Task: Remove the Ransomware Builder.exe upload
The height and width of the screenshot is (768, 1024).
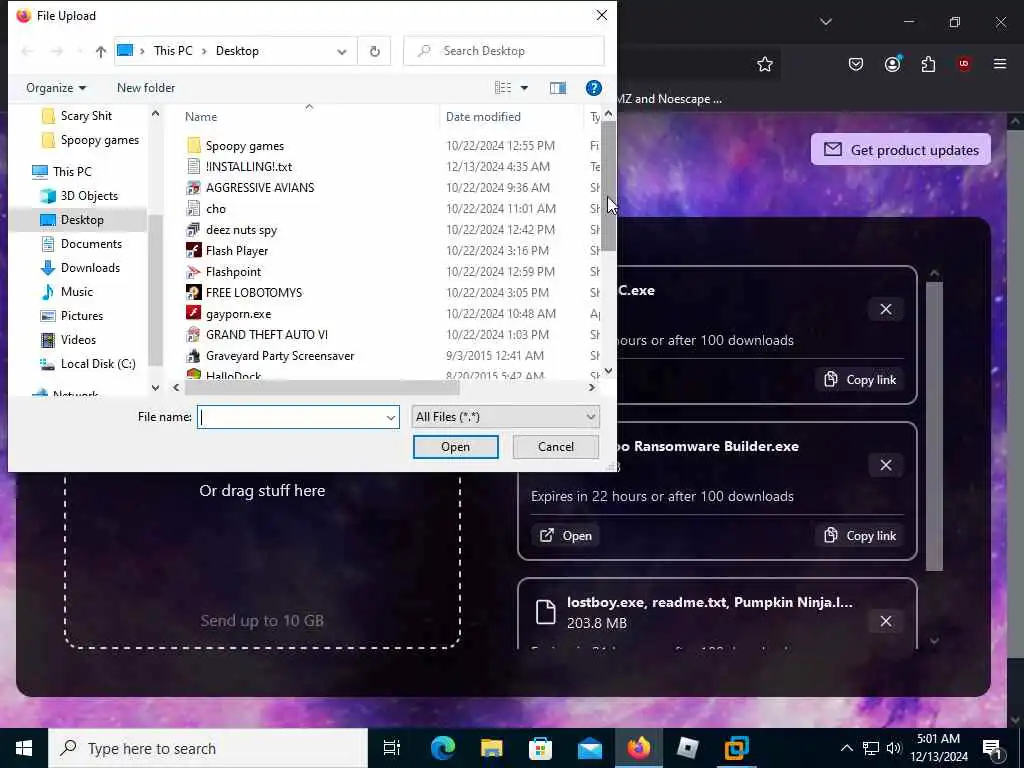Action: (886, 465)
